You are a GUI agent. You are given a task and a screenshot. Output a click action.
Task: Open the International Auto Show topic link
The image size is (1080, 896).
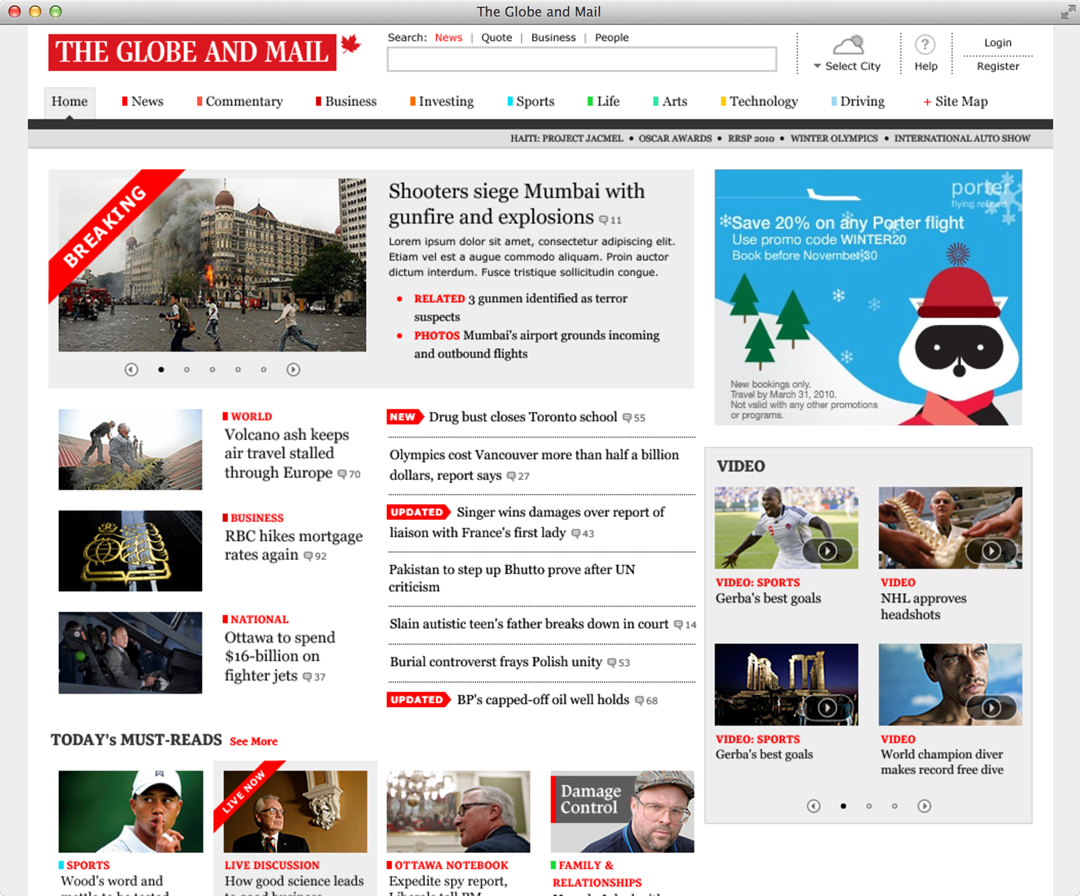point(962,138)
